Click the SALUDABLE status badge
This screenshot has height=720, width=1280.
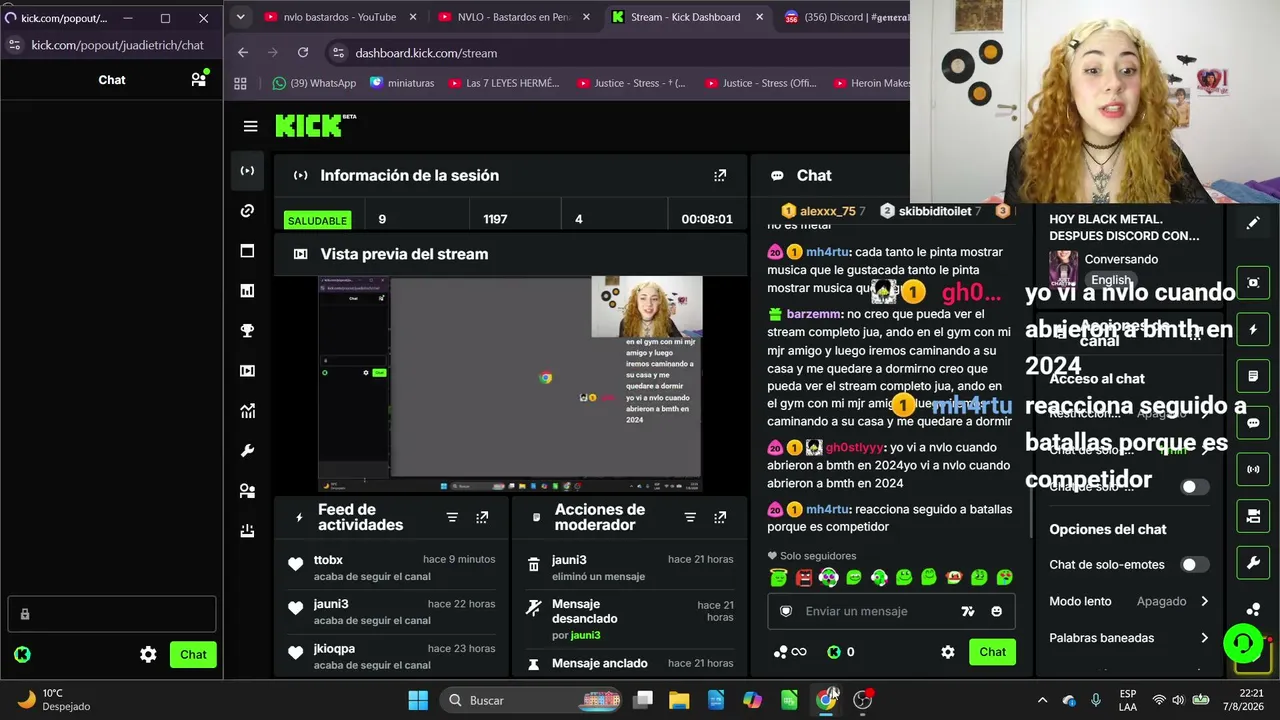(x=317, y=220)
